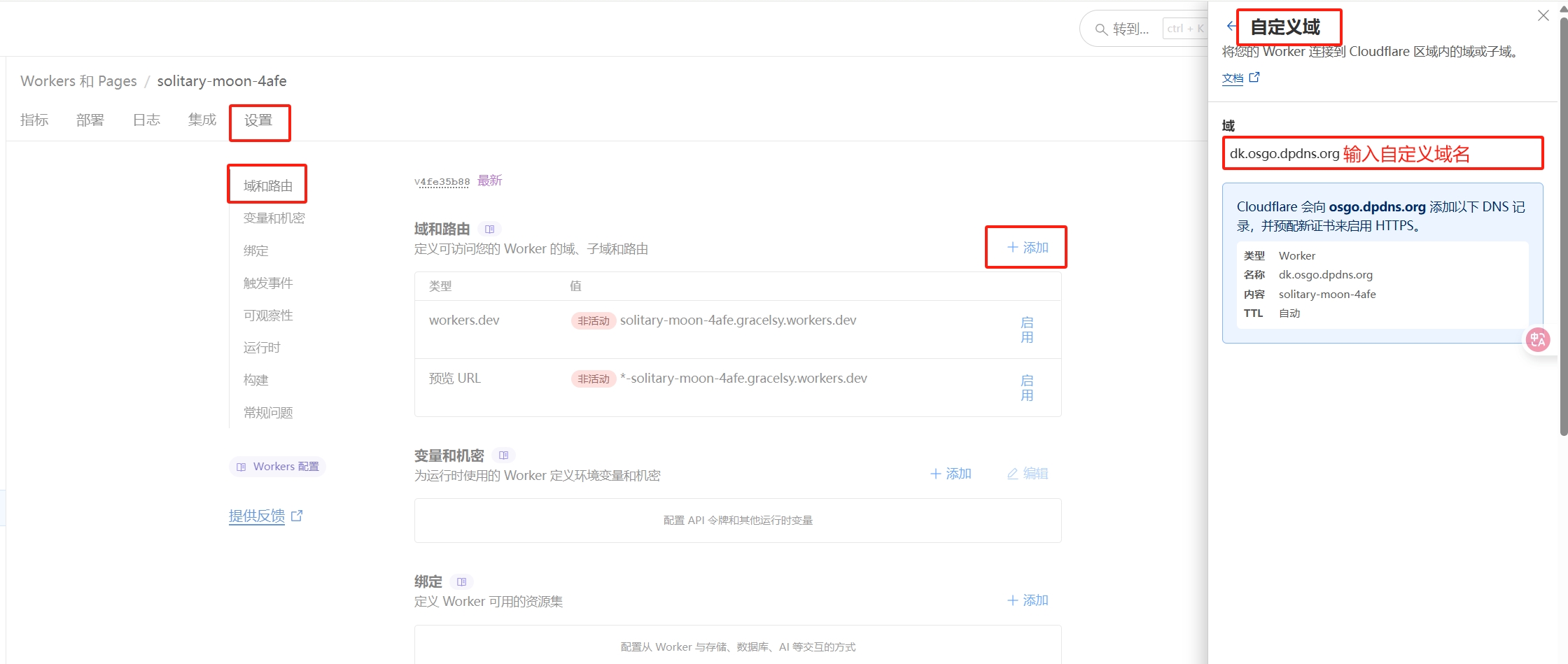Click the Workers 和 Pages breadcrumb
The height and width of the screenshot is (664, 1568).
pyautogui.click(x=78, y=81)
